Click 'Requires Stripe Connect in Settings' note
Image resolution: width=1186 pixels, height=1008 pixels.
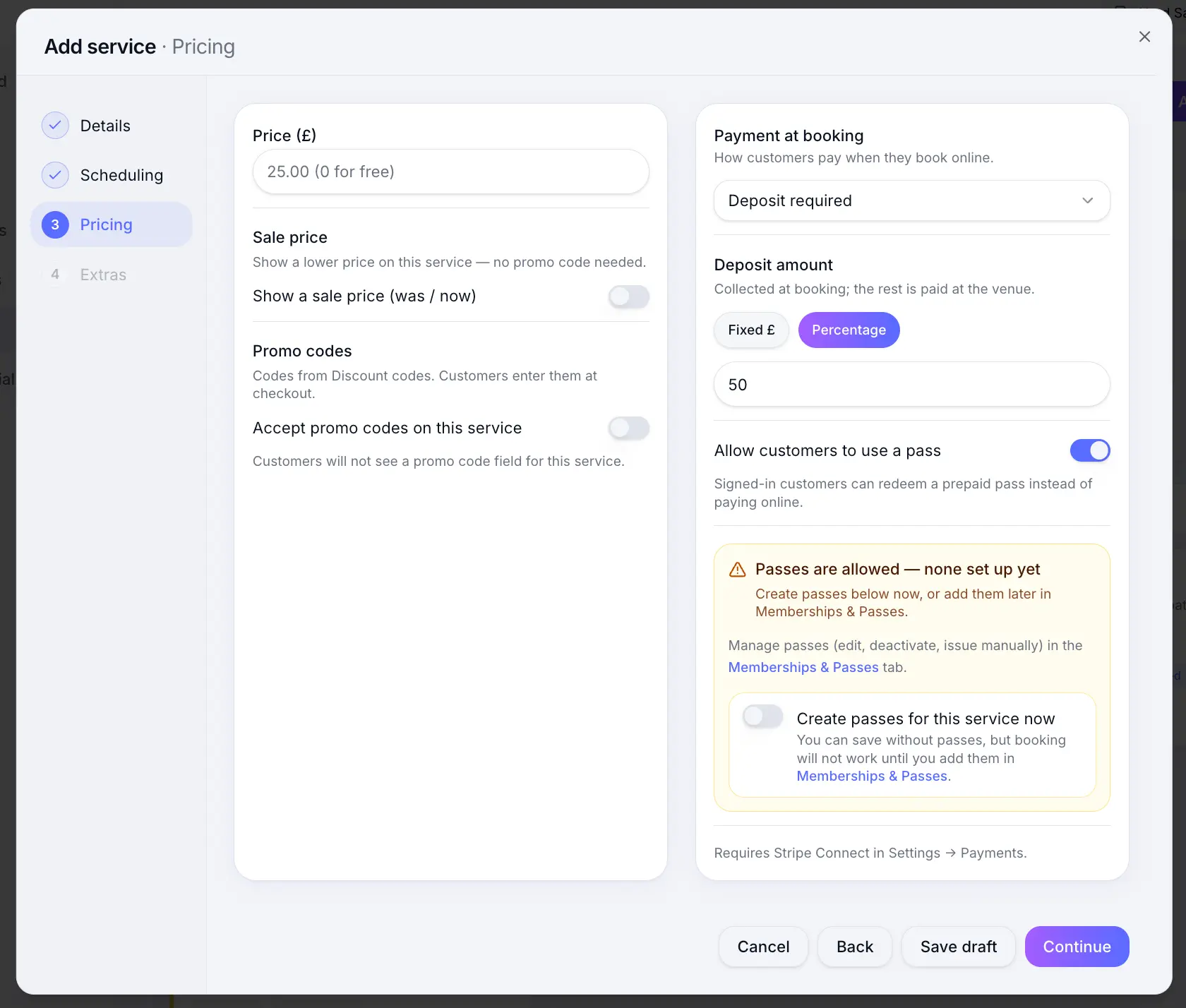coord(870,853)
